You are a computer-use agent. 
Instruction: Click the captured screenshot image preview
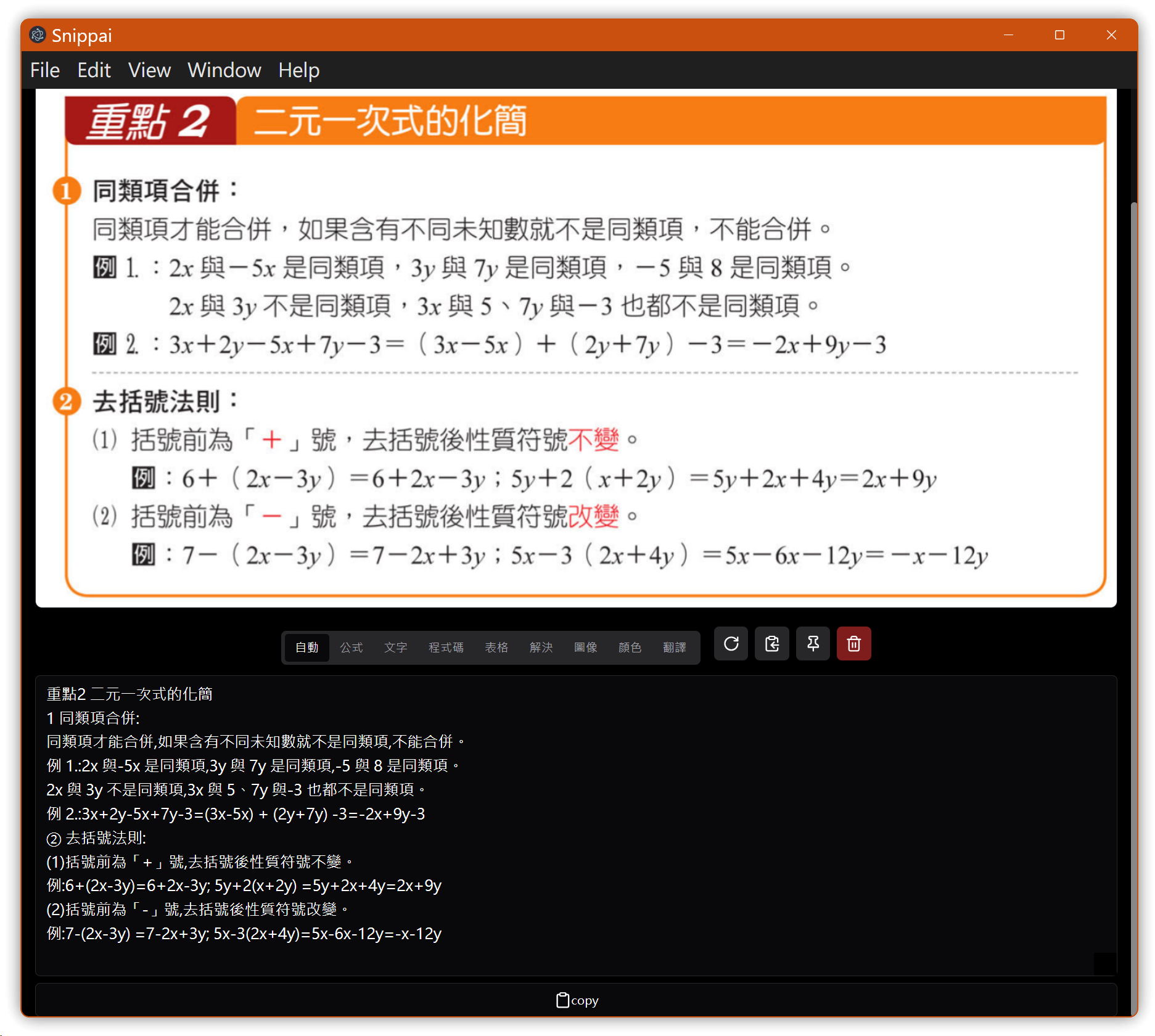(x=576, y=347)
